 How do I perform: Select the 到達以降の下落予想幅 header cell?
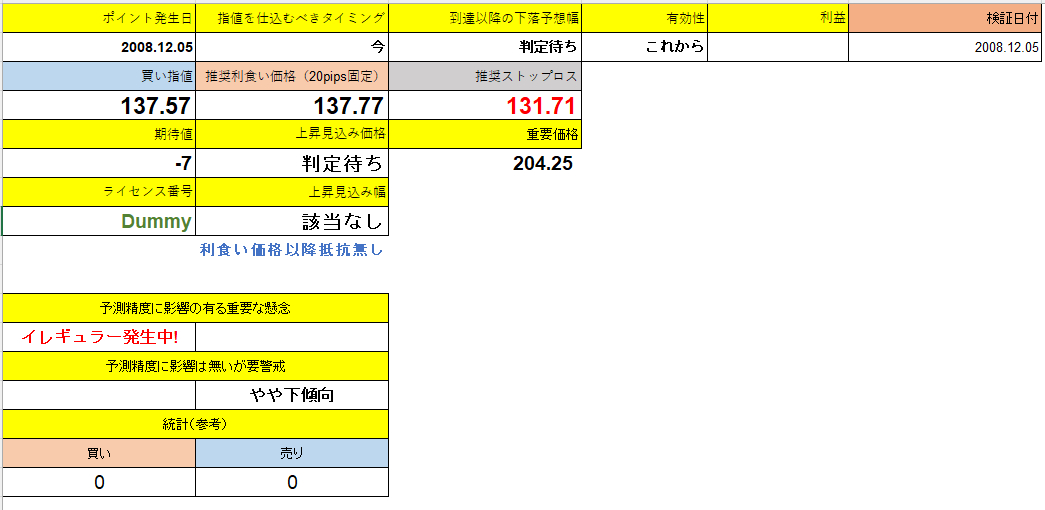485,18
